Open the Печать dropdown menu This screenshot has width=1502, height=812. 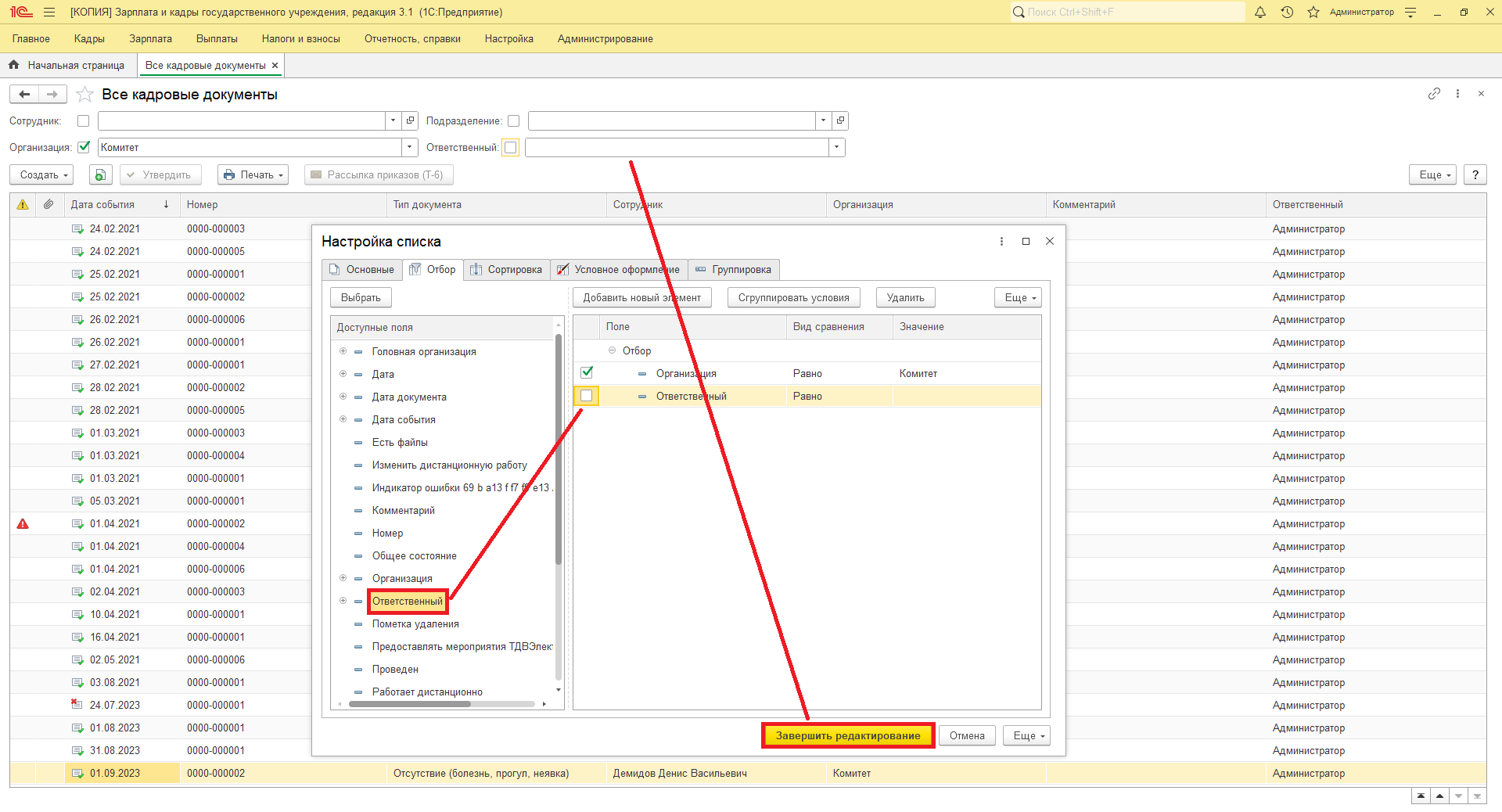253,175
